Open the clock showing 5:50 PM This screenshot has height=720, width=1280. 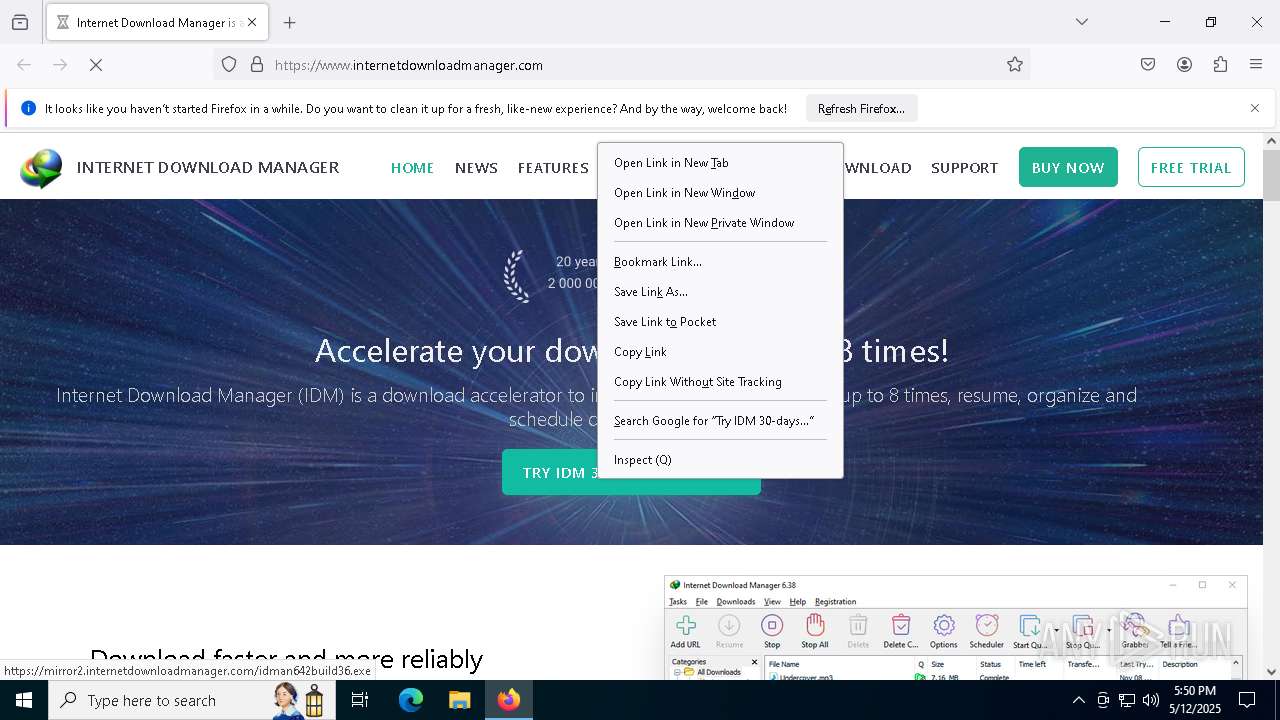click(x=1194, y=700)
